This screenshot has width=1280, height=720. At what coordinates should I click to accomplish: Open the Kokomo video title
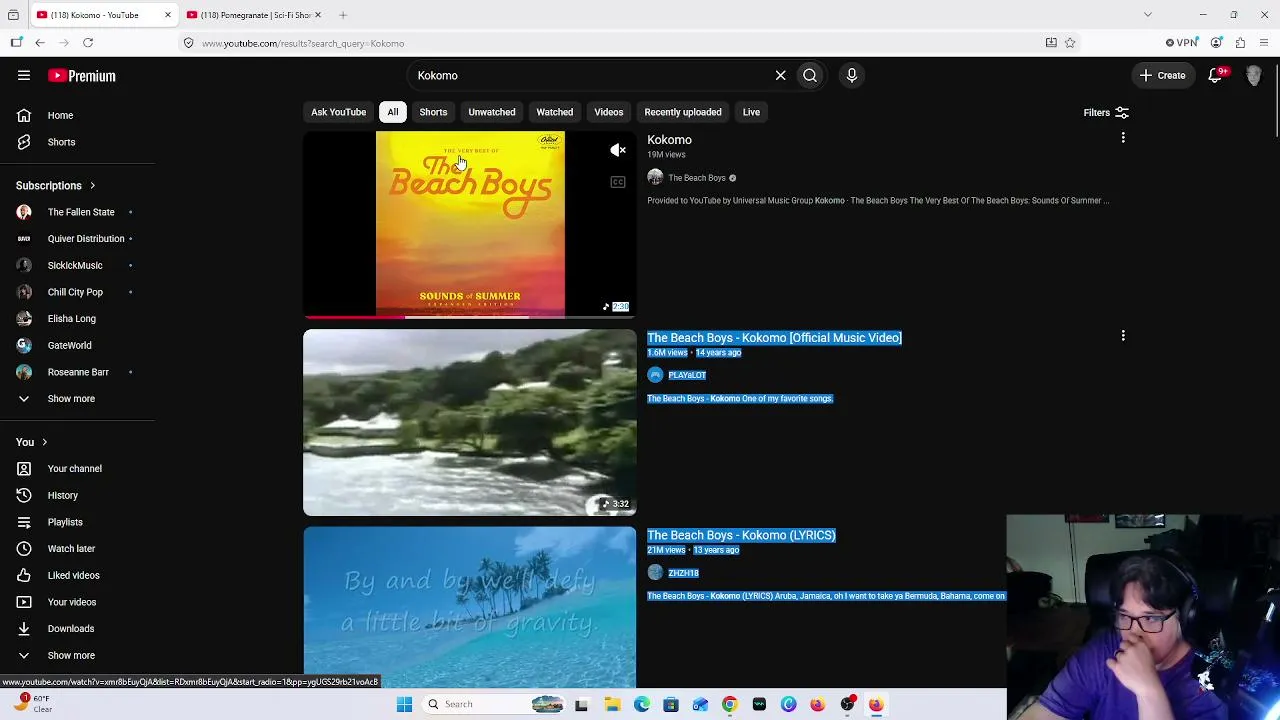point(669,140)
